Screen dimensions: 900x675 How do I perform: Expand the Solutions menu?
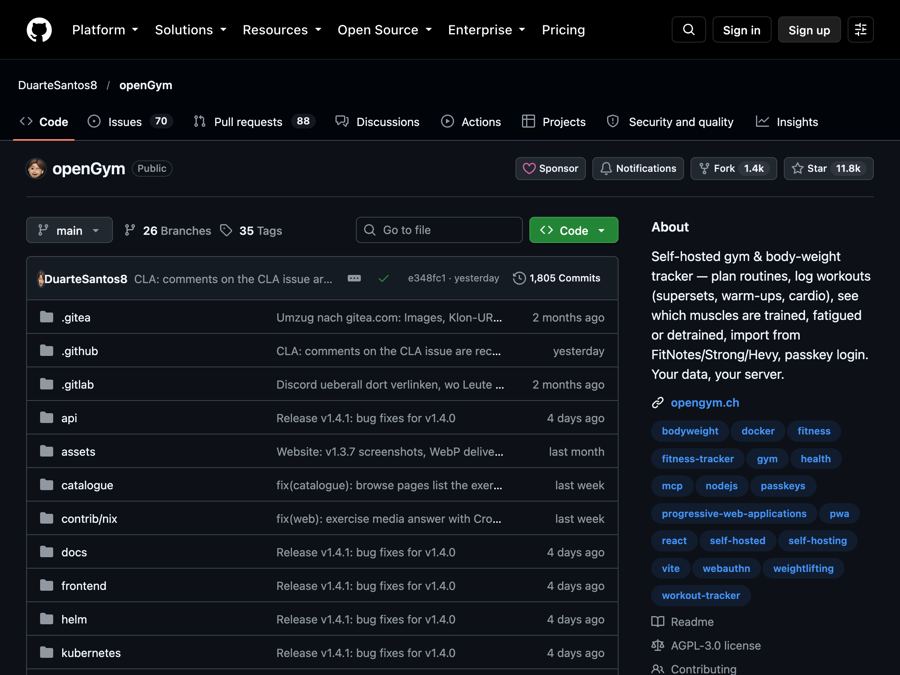point(191,30)
